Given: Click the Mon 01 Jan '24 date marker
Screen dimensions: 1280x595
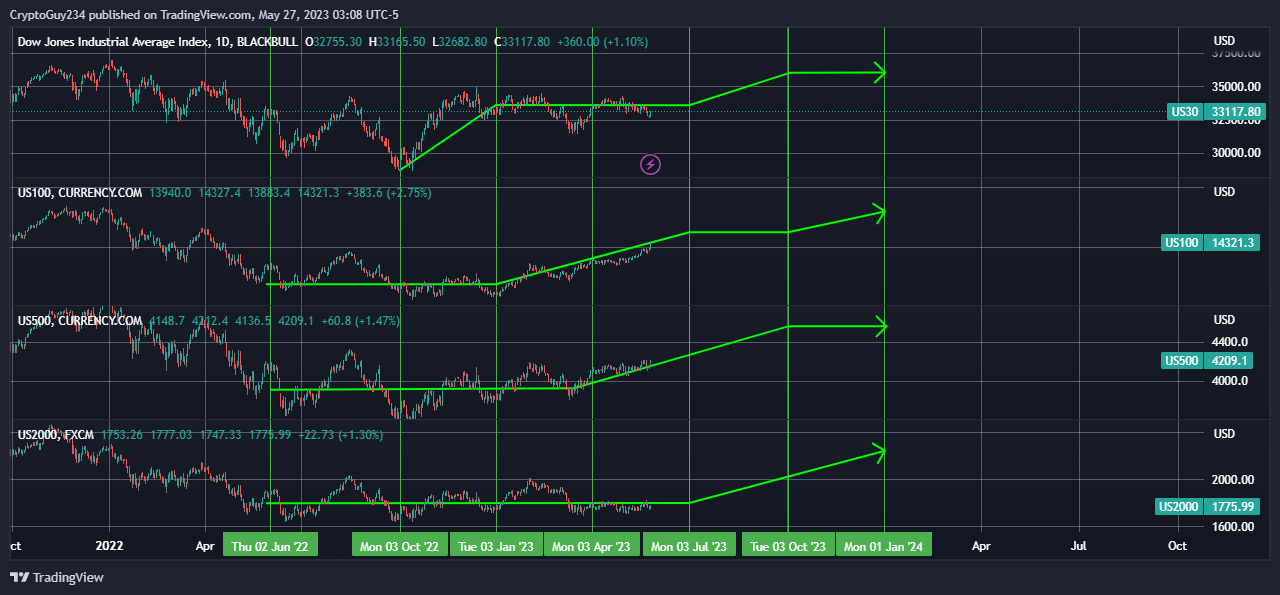Looking at the screenshot, I should (x=884, y=546).
